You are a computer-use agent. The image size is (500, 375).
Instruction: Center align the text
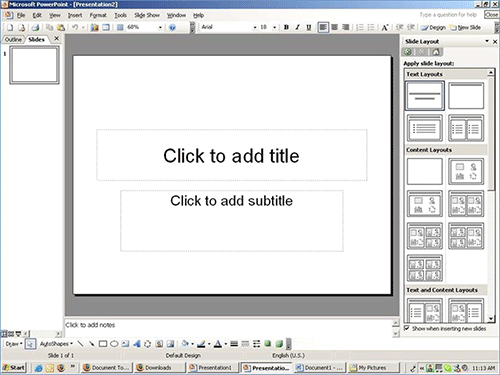pos(334,27)
